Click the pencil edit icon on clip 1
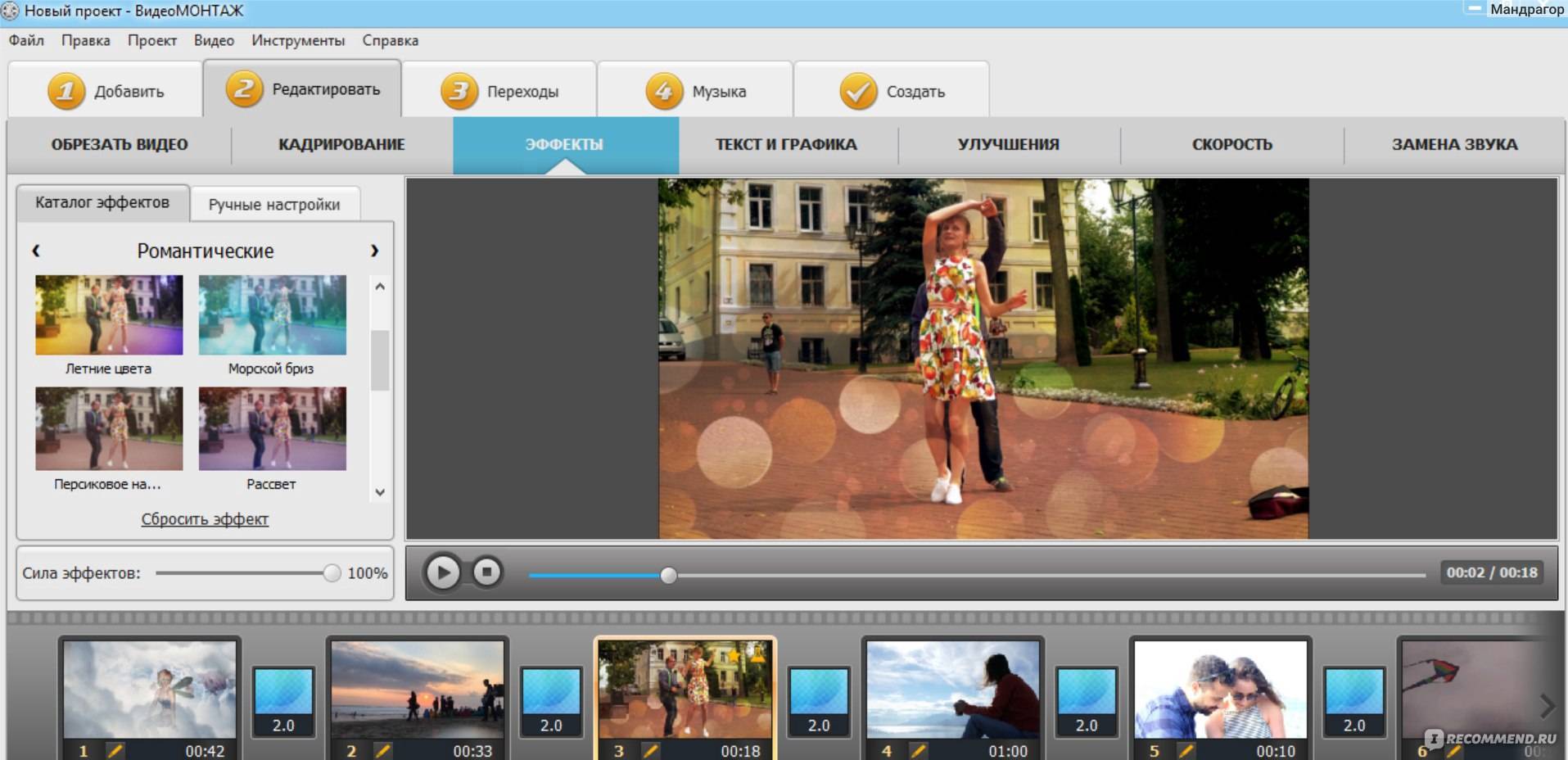 115,750
